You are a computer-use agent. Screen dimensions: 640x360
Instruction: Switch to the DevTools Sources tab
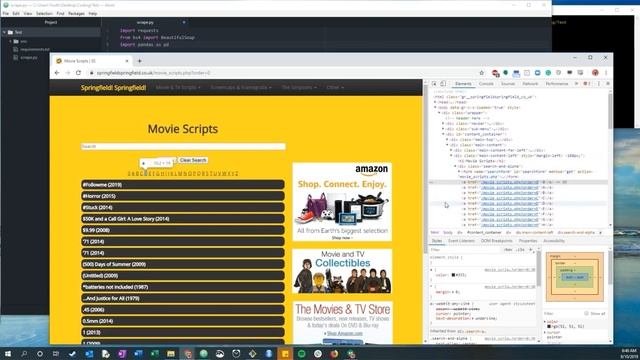508,84
